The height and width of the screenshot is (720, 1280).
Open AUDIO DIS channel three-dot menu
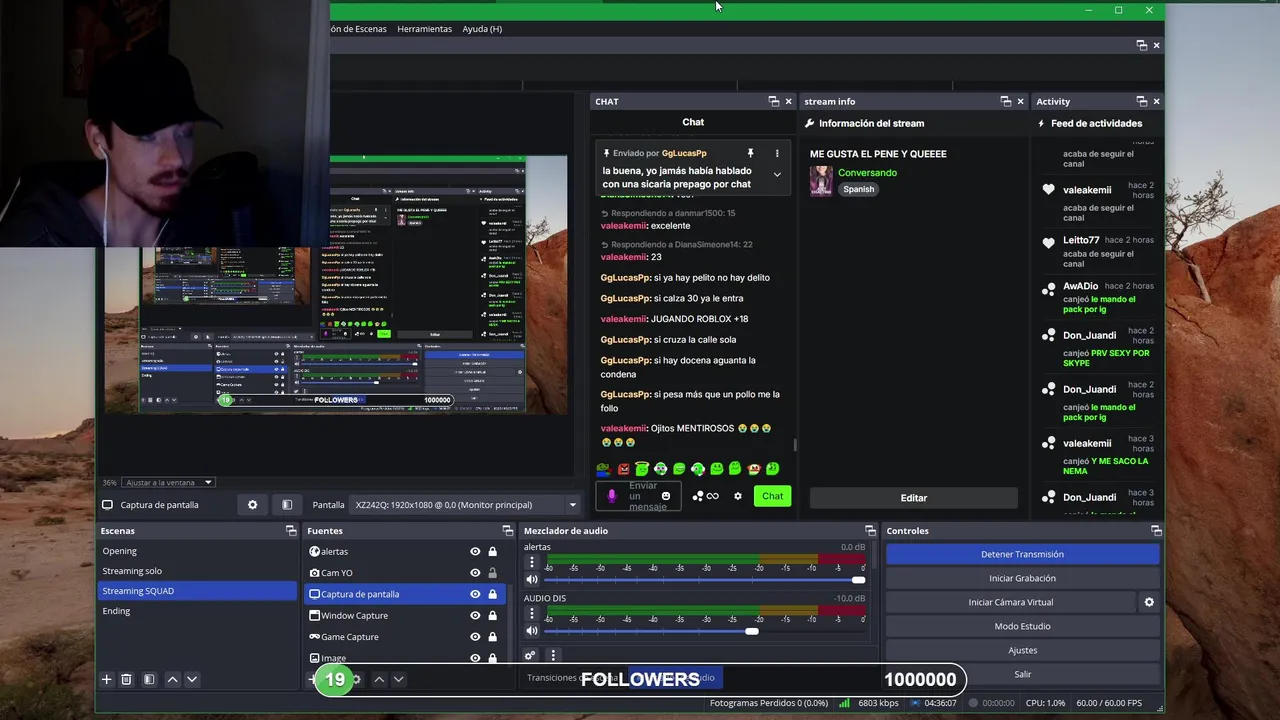pos(532,614)
